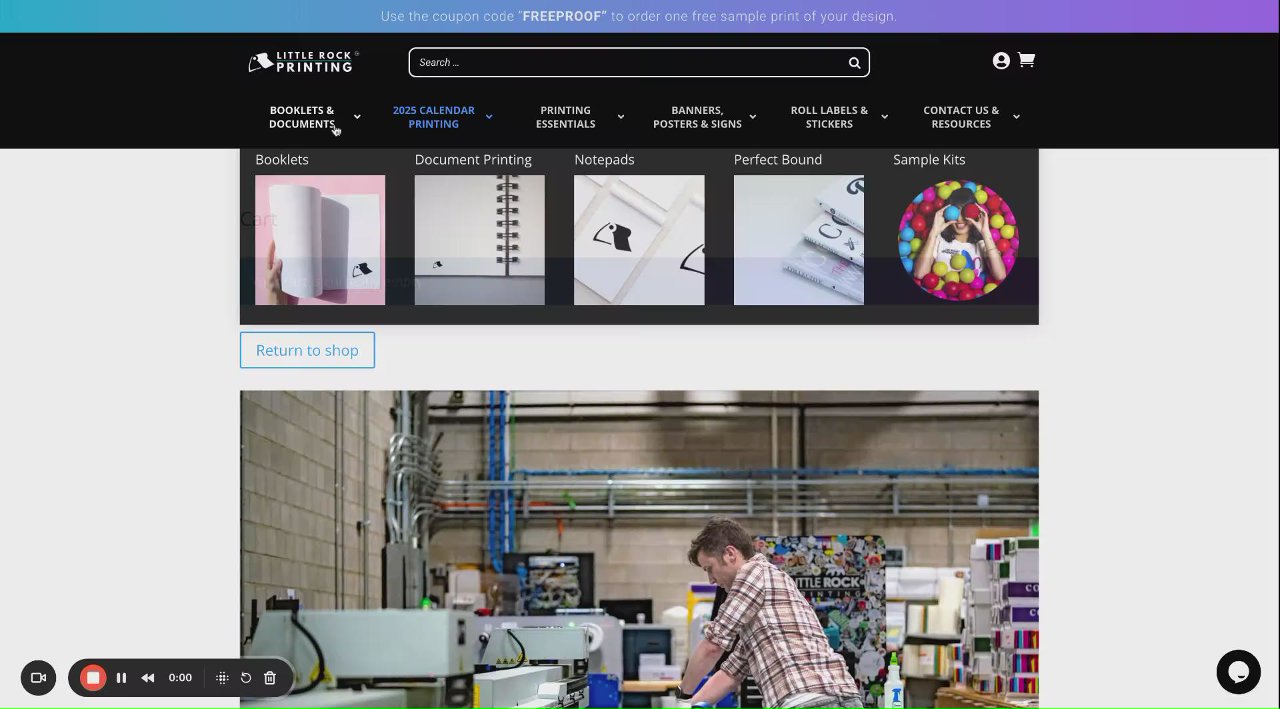Expand Printing Essentials chevron
This screenshot has width=1280, height=709.
coord(621,117)
